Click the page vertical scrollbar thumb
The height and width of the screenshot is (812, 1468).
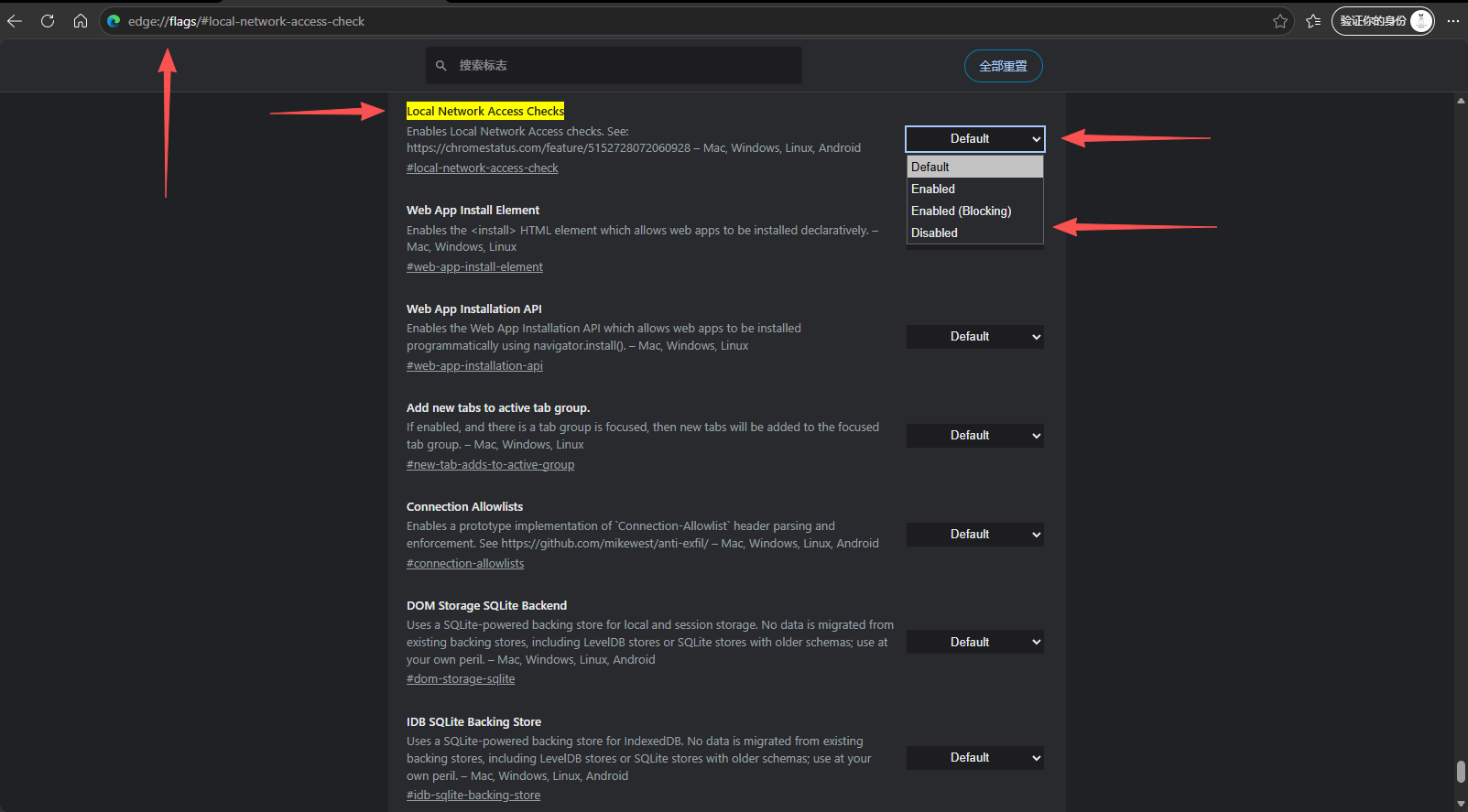pos(1460,771)
